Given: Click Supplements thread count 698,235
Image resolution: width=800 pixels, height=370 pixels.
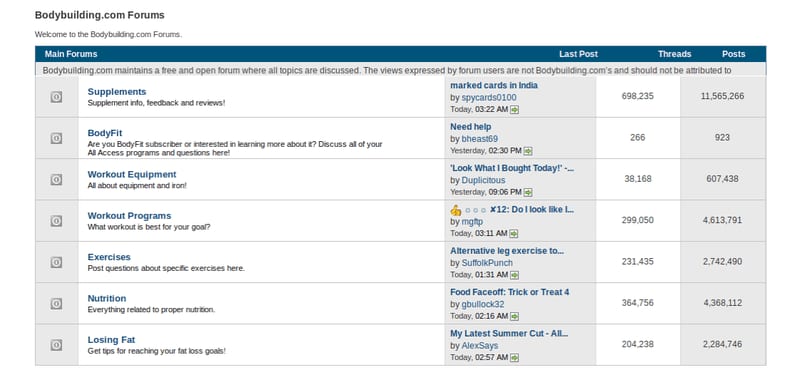Looking at the screenshot, I should point(638,96).
